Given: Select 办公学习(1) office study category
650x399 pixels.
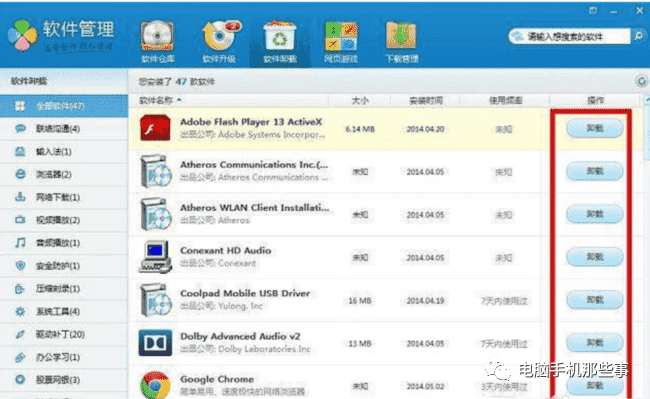Looking at the screenshot, I should [x=64, y=357].
